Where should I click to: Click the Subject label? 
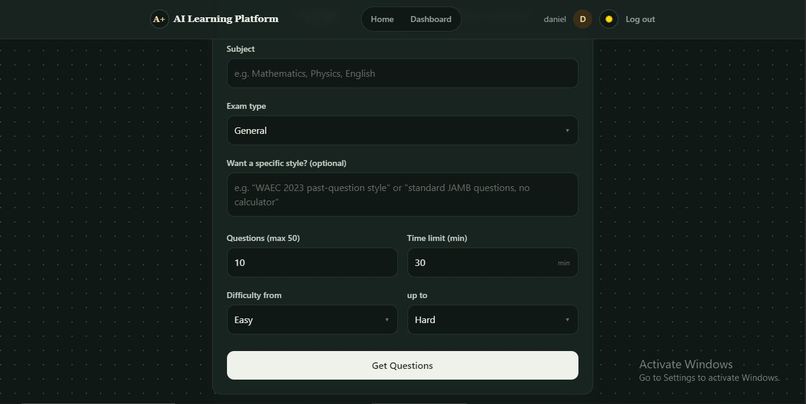[x=241, y=49]
